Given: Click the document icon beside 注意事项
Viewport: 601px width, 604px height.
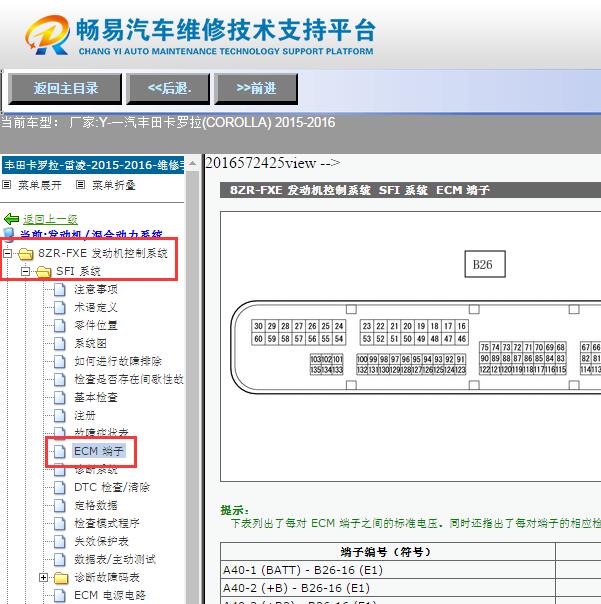Looking at the screenshot, I should pyautogui.click(x=59, y=289).
